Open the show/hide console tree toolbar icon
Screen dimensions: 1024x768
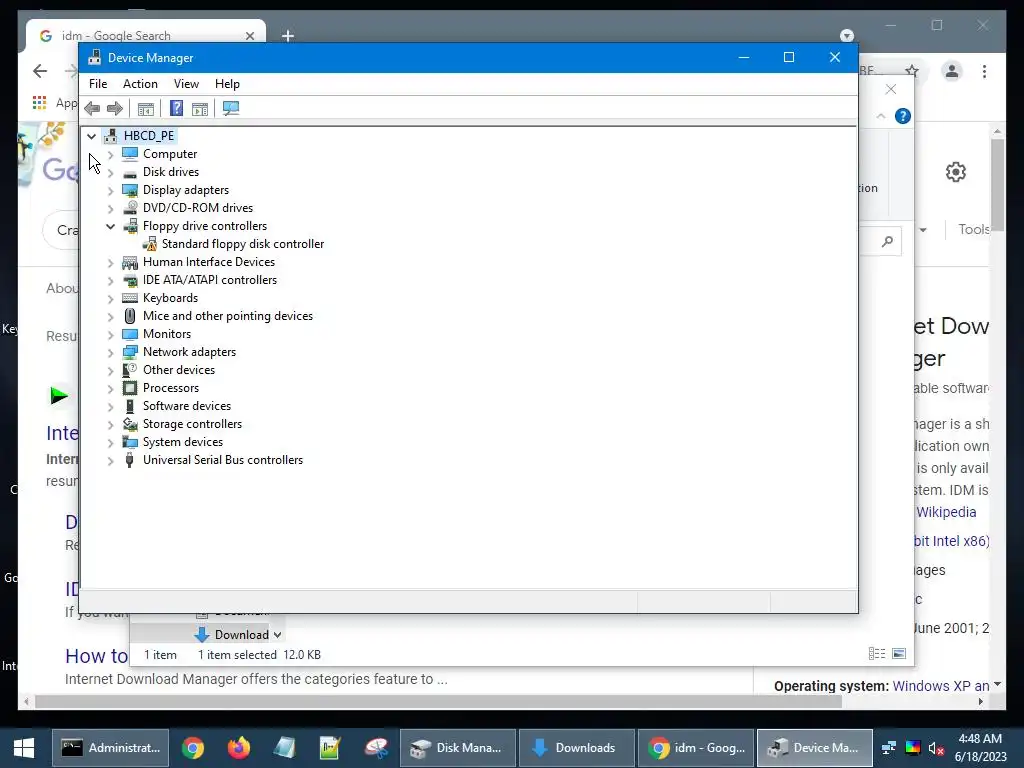(x=146, y=108)
